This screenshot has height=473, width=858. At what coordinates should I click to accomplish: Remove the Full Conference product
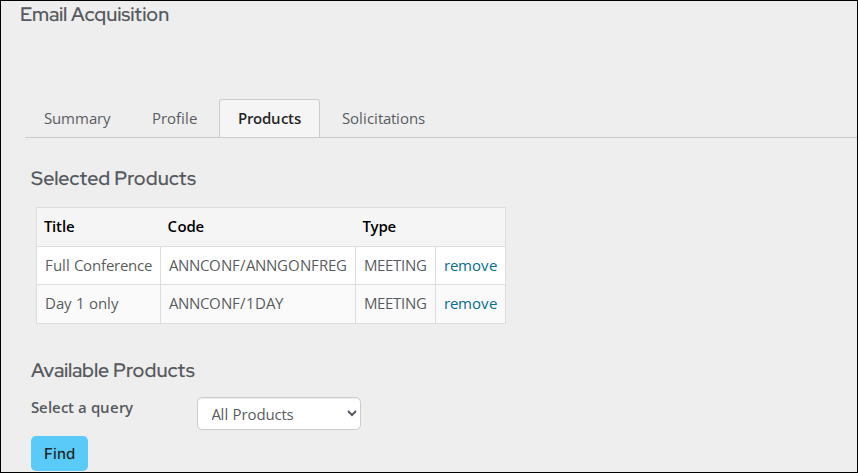[x=471, y=266]
